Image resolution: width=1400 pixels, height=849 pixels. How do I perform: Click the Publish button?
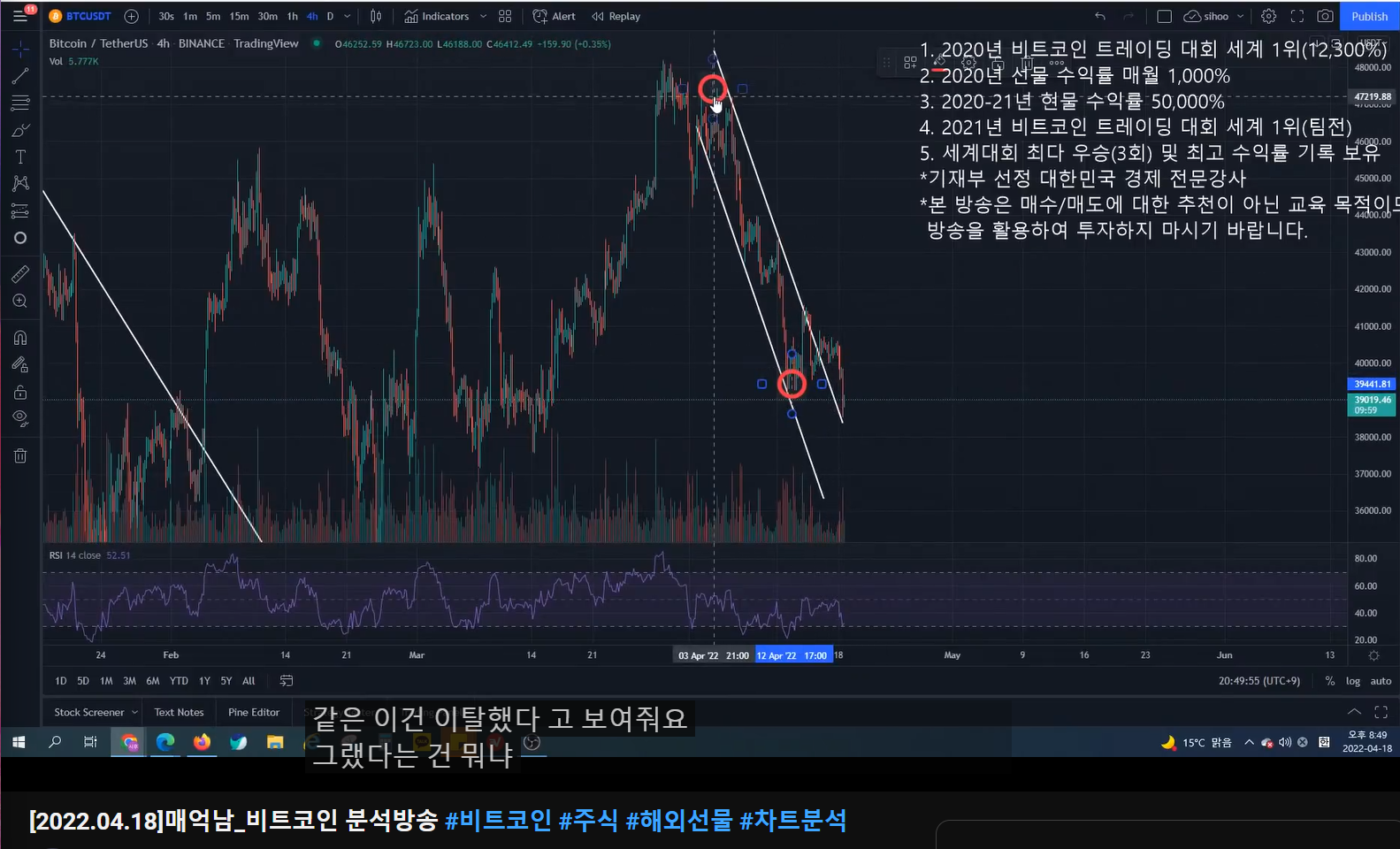1370,16
